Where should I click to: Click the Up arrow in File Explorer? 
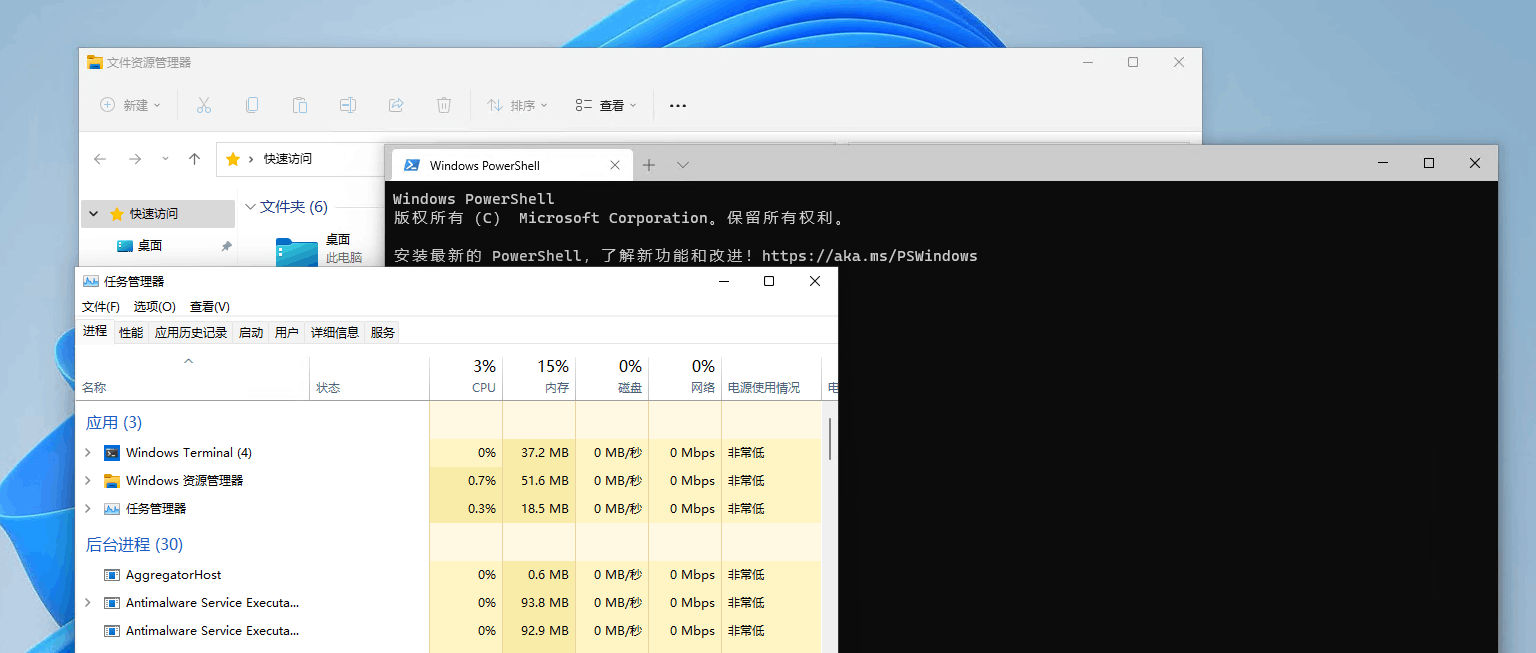[x=195, y=159]
